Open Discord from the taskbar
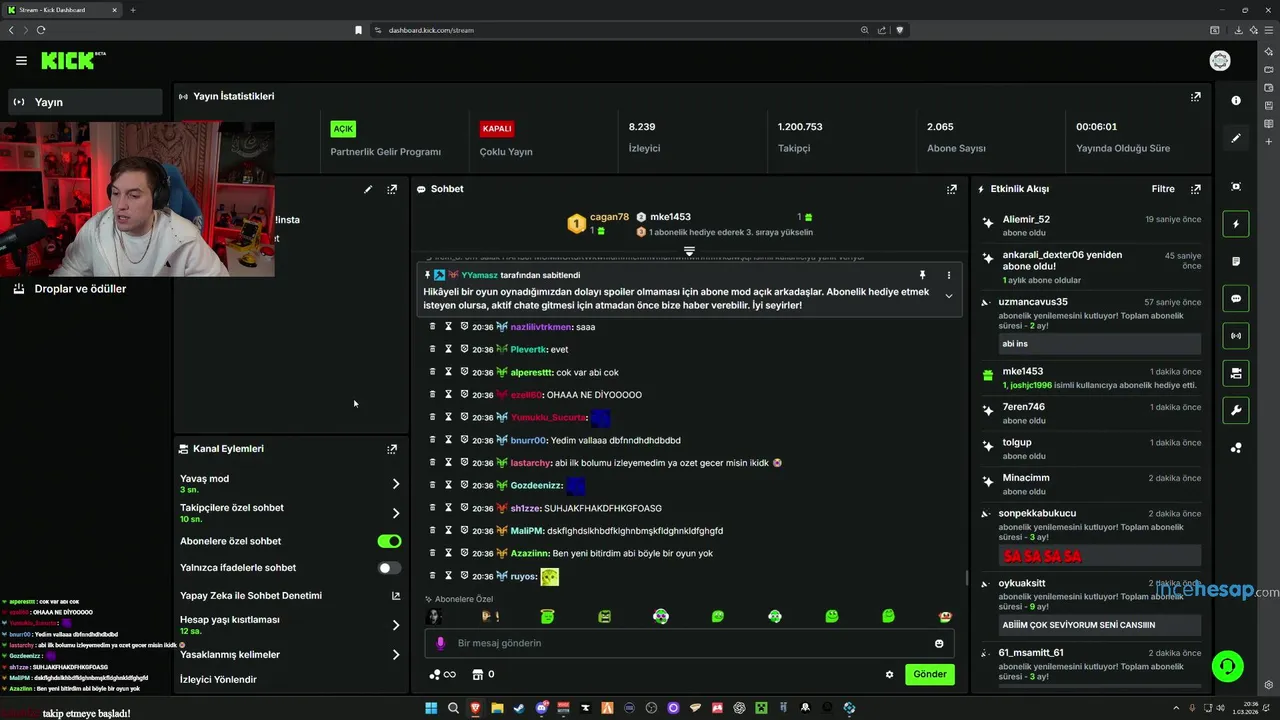This screenshot has height=720, width=1280. pyautogui.click(x=542, y=708)
